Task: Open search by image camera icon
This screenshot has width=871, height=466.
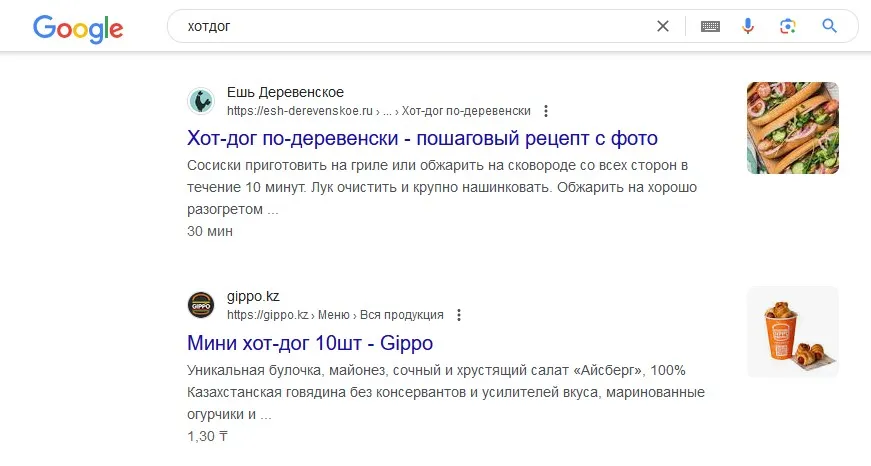Action: click(788, 26)
